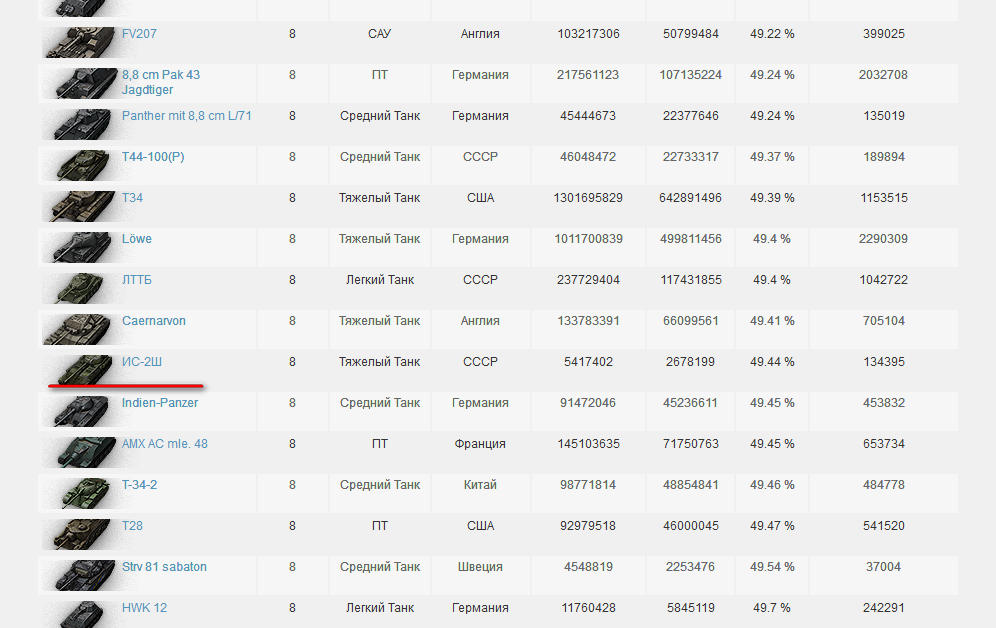Click the 8,8 cm Pak 43 Jagdtiger tank image
The height and width of the screenshot is (628, 996).
80,83
